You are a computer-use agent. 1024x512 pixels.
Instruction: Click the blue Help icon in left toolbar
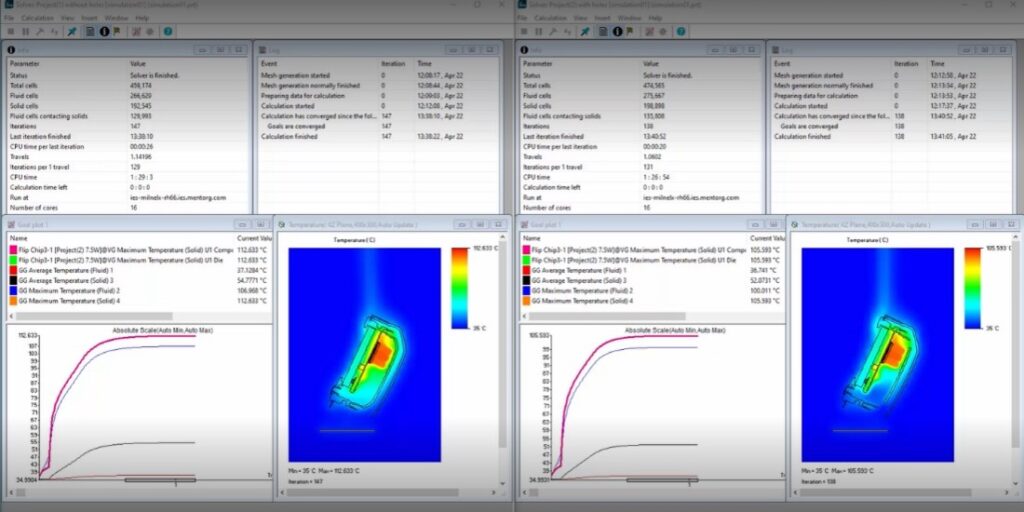167,31
